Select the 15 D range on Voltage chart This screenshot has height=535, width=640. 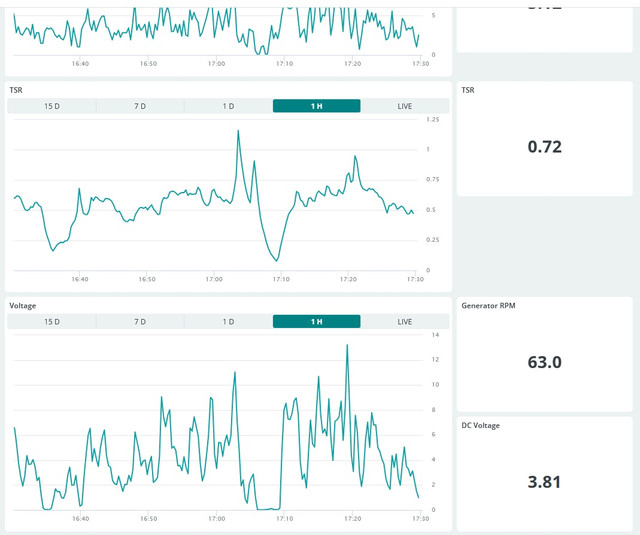[x=52, y=322]
